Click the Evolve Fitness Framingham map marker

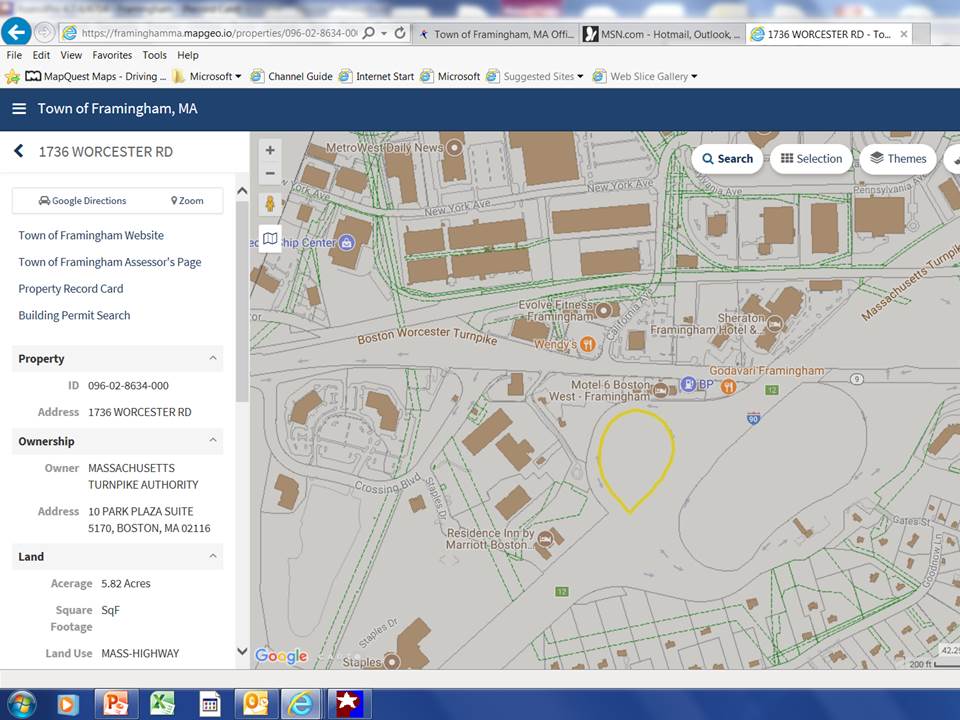pos(604,310)
